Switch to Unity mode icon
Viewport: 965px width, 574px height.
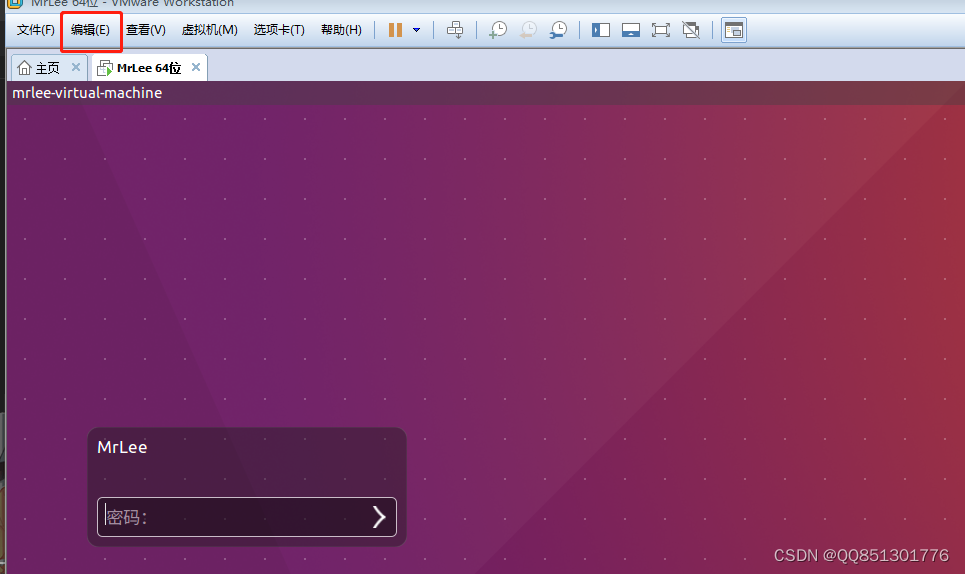click(x=691, y=30)
